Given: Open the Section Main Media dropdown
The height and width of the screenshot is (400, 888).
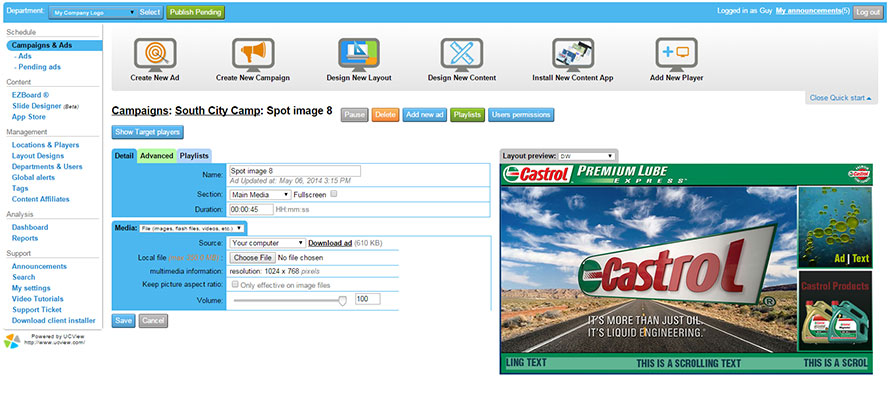Looking at the screenshot, I should [x=260, y=194].
